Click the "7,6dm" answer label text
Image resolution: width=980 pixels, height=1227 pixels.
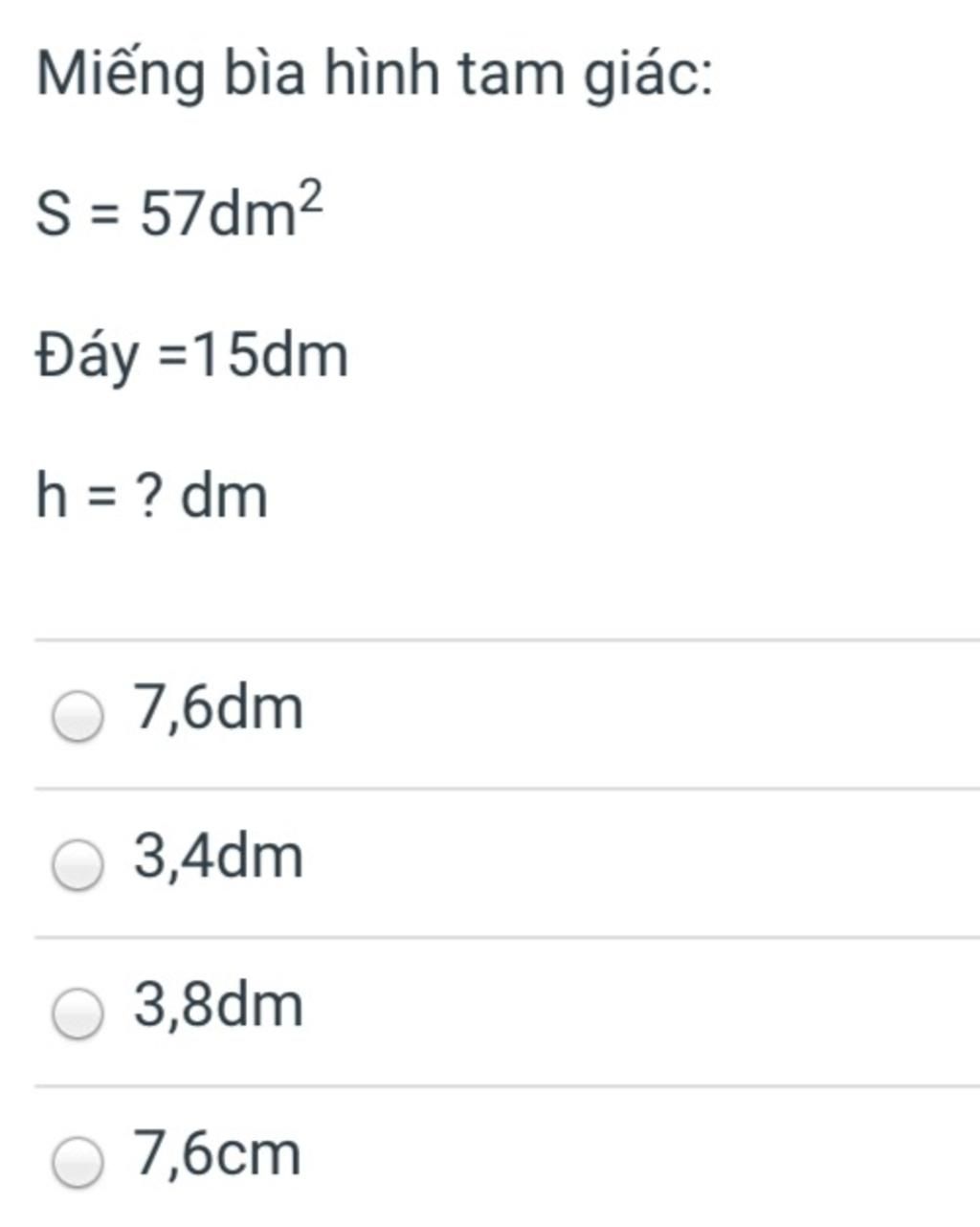click(218, 707)
